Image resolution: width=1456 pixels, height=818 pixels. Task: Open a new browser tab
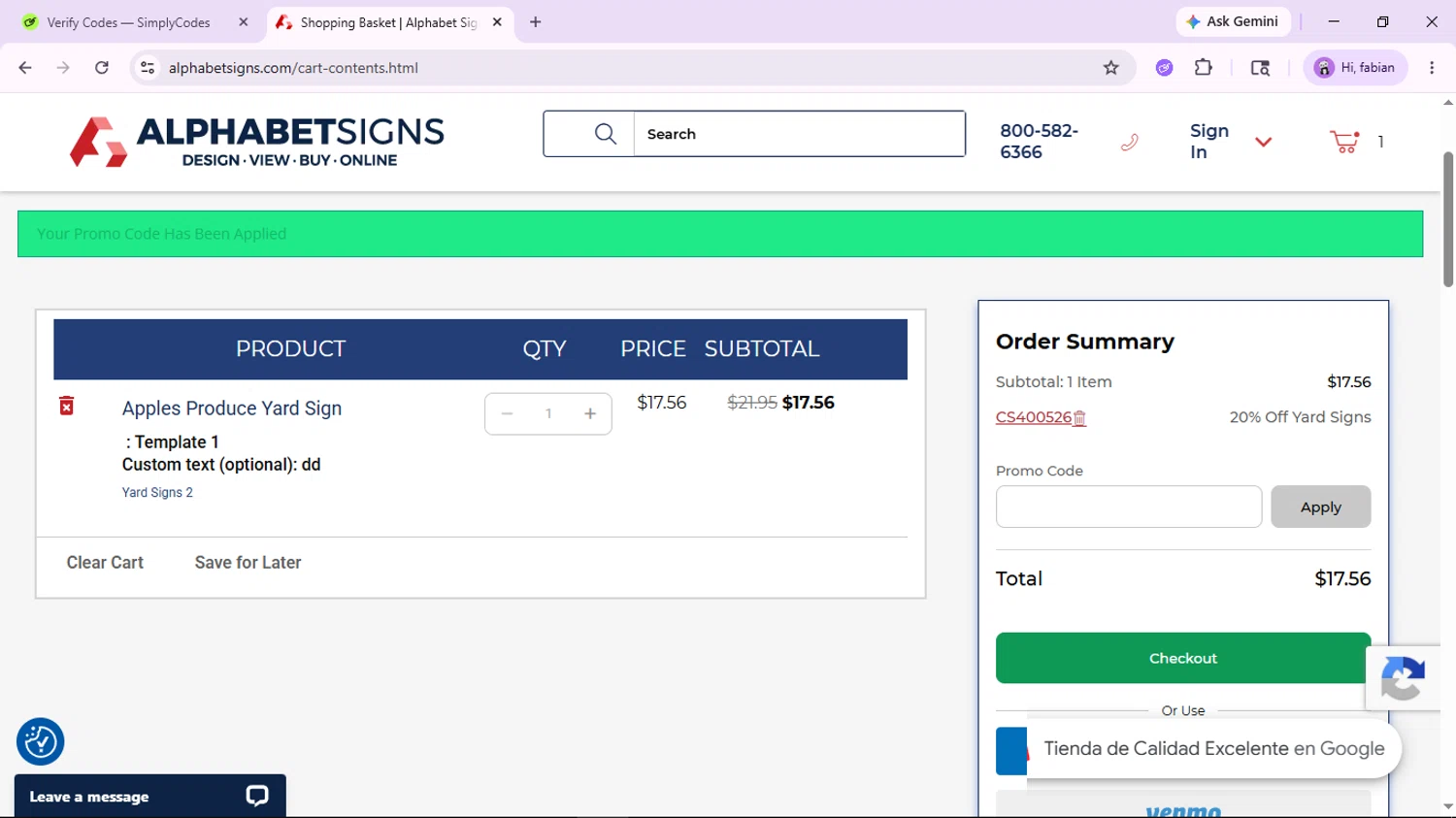click(x=536, y=22)
